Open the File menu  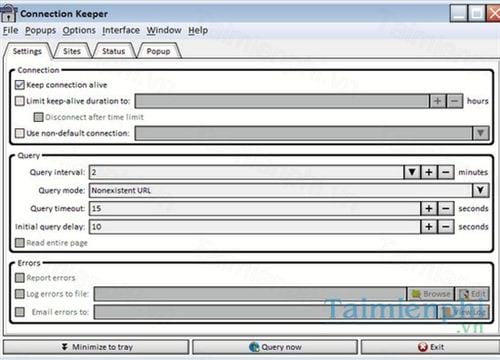coord(11,30)
